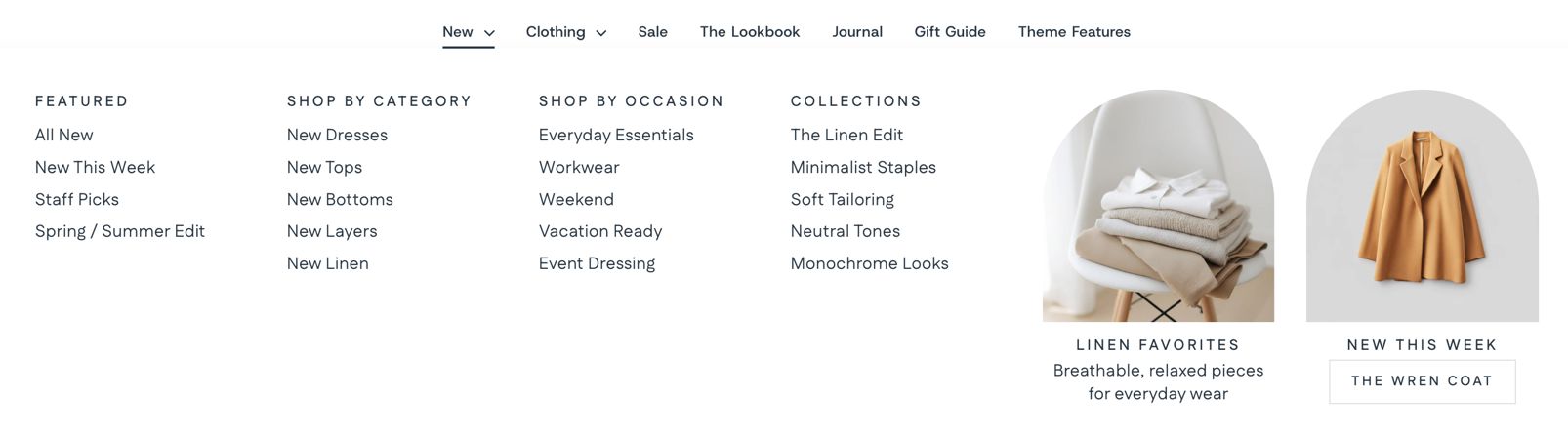Screen dimensions: 1568x437
Task: Open the Journal nav link
Action: click(x=856, y=32)
